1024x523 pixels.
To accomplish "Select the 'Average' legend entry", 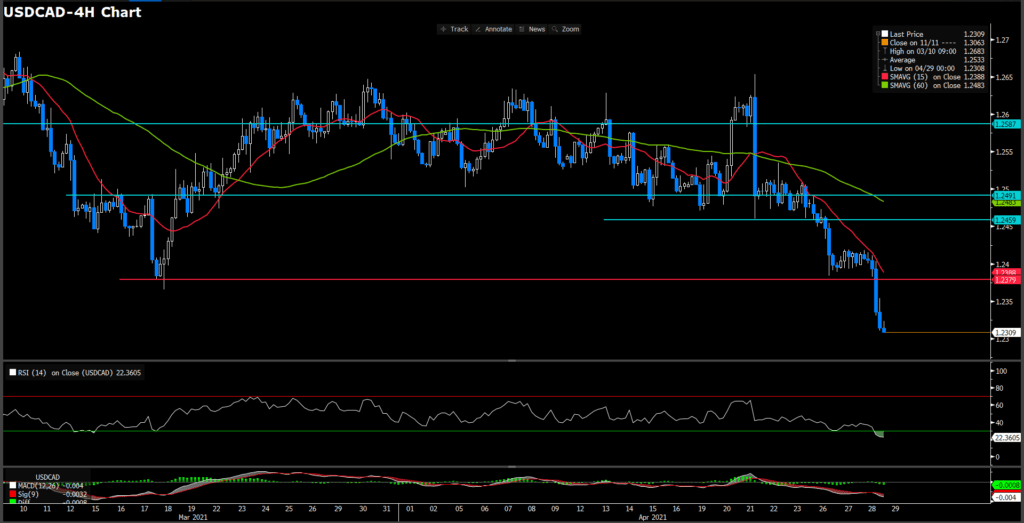I will point(903,59).
